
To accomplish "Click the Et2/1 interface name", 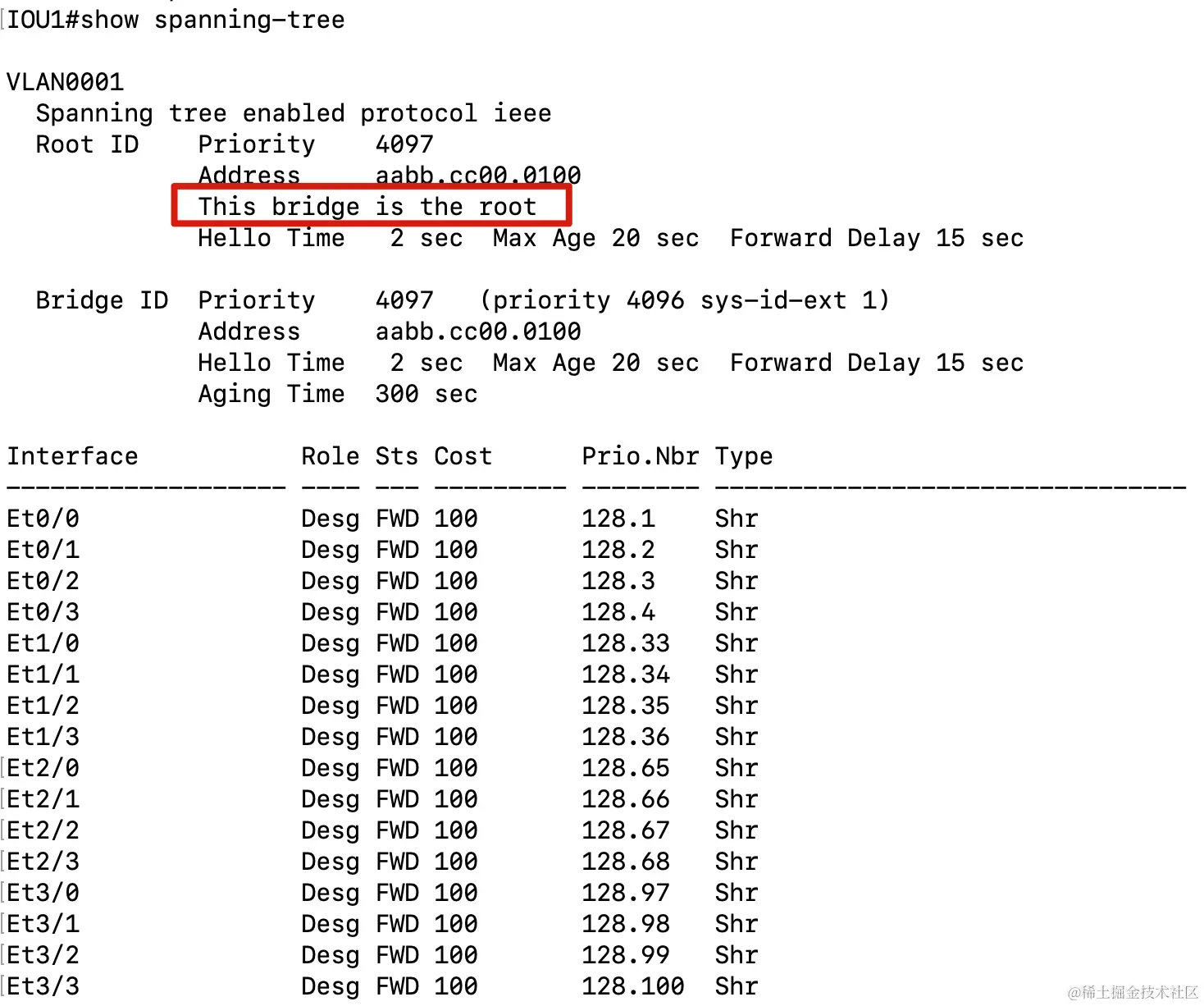I will pyautogui.click(x=43, y=799).
